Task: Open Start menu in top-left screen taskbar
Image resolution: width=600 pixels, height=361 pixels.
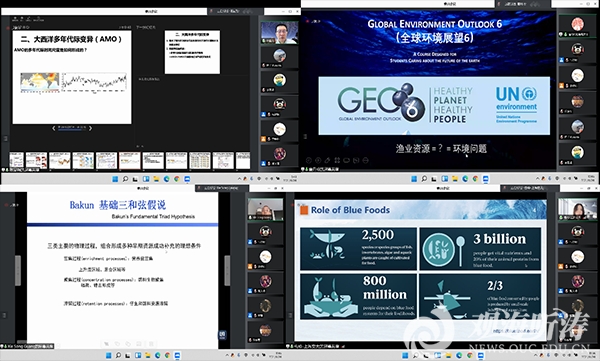Action: 115,179
